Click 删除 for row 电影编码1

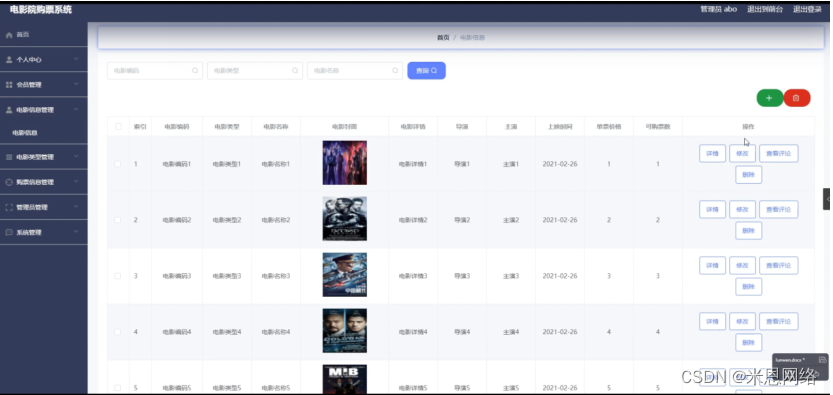coord(749,175)
